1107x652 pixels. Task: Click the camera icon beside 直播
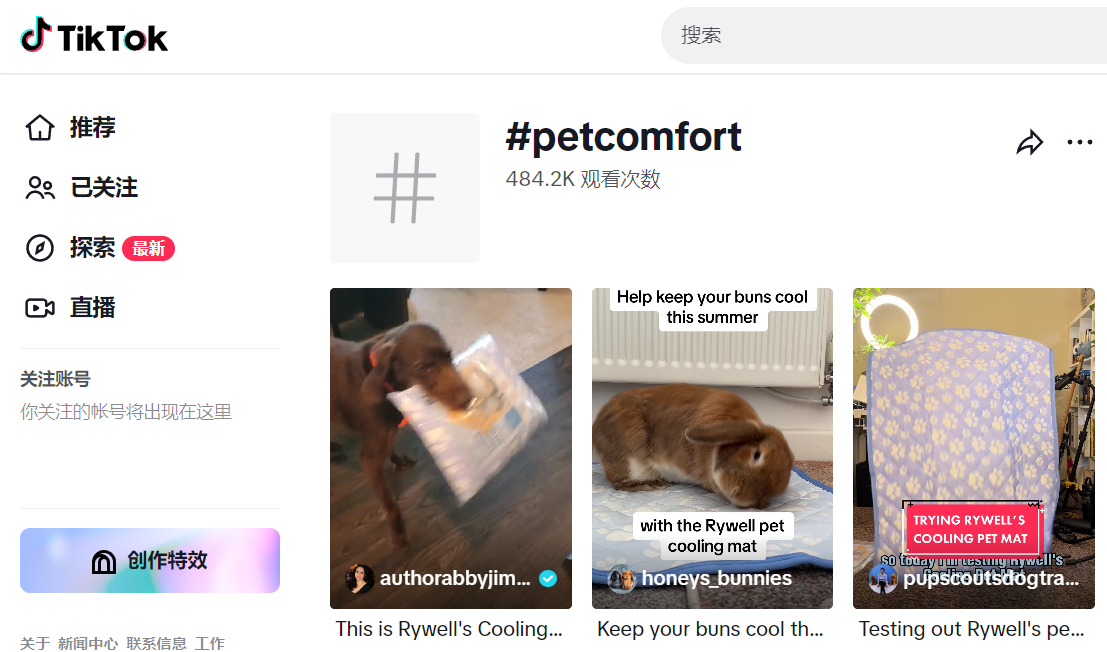[x=40, y=308]
